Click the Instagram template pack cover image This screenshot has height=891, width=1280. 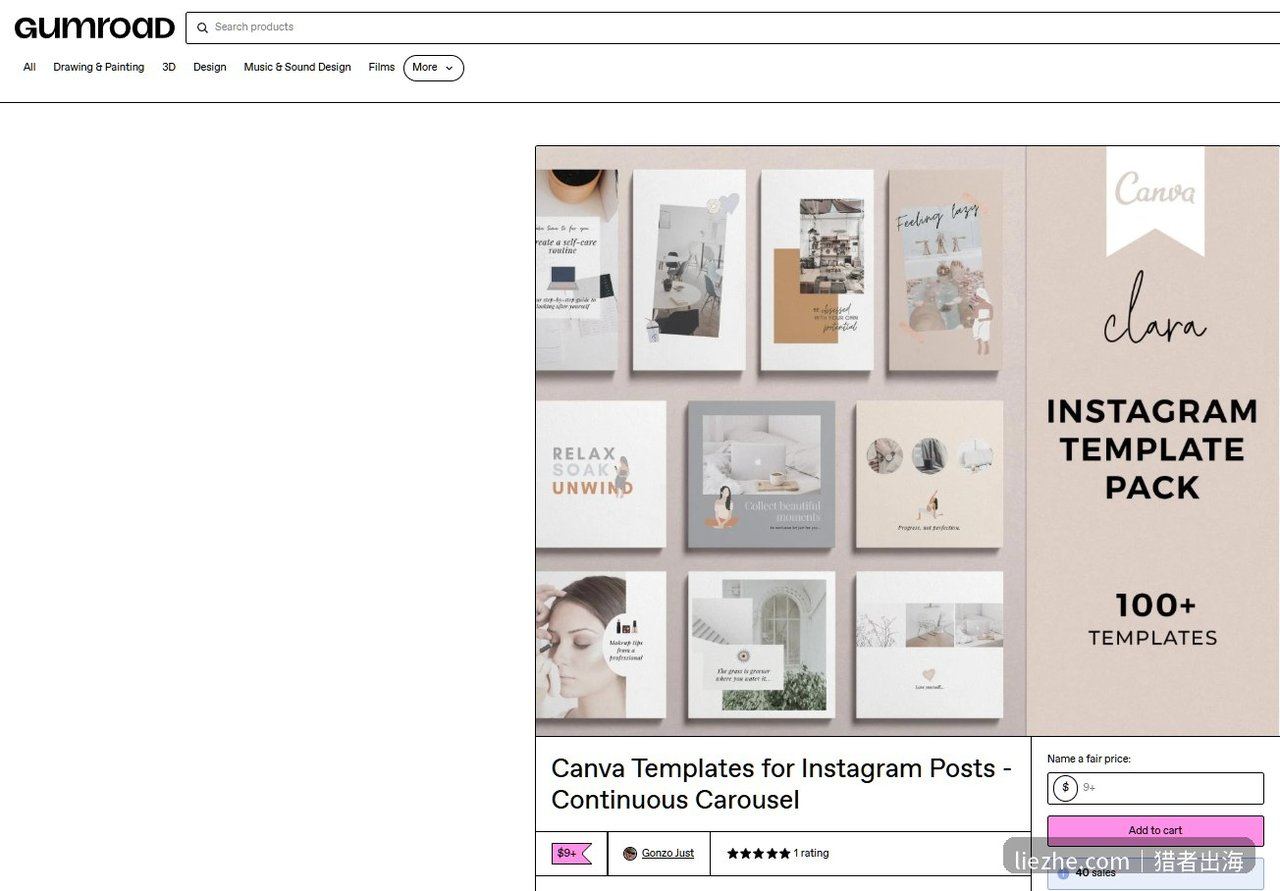click(x=907, y=441)
